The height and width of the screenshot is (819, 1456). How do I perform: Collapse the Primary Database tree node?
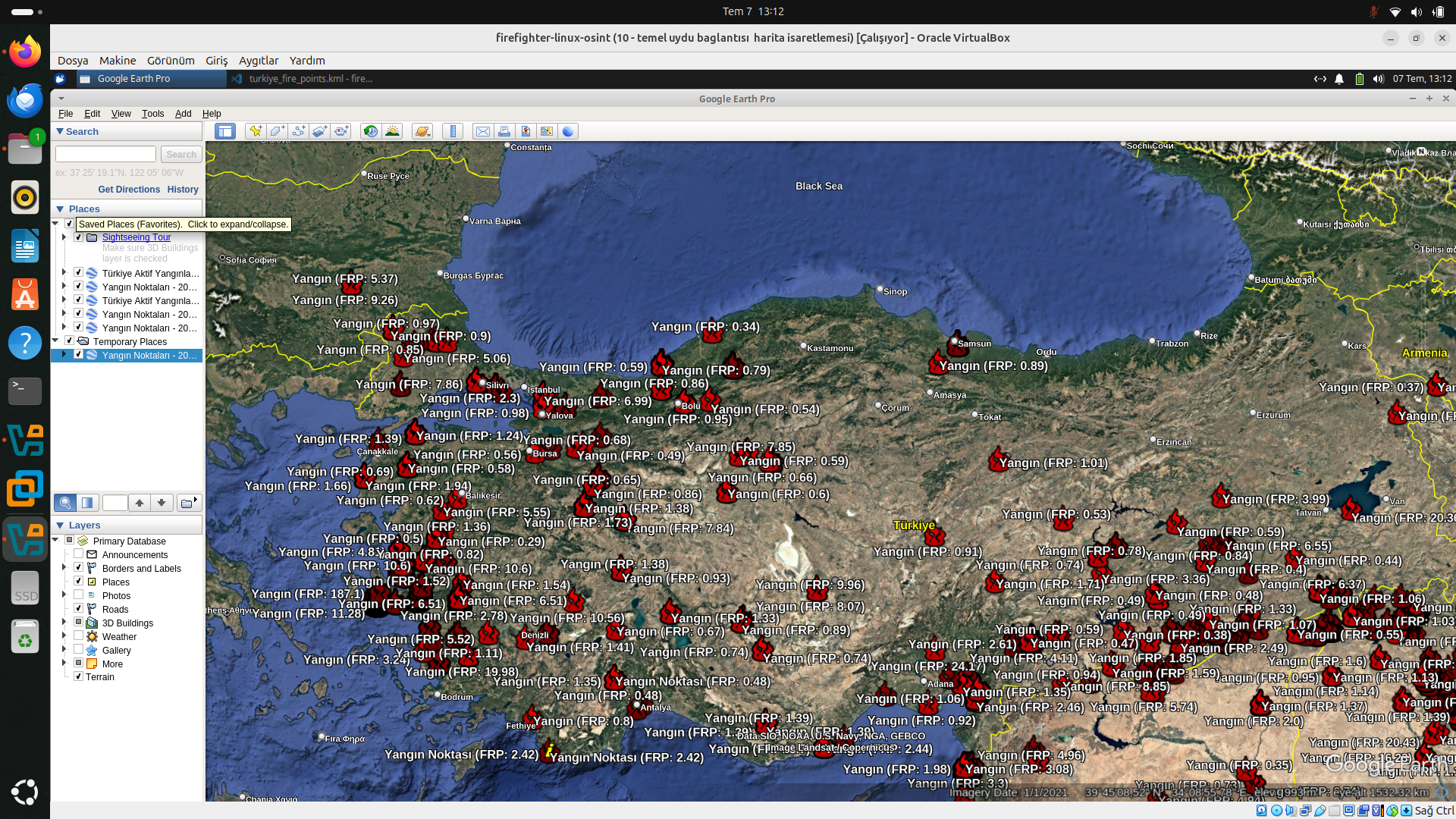point(55,541)
